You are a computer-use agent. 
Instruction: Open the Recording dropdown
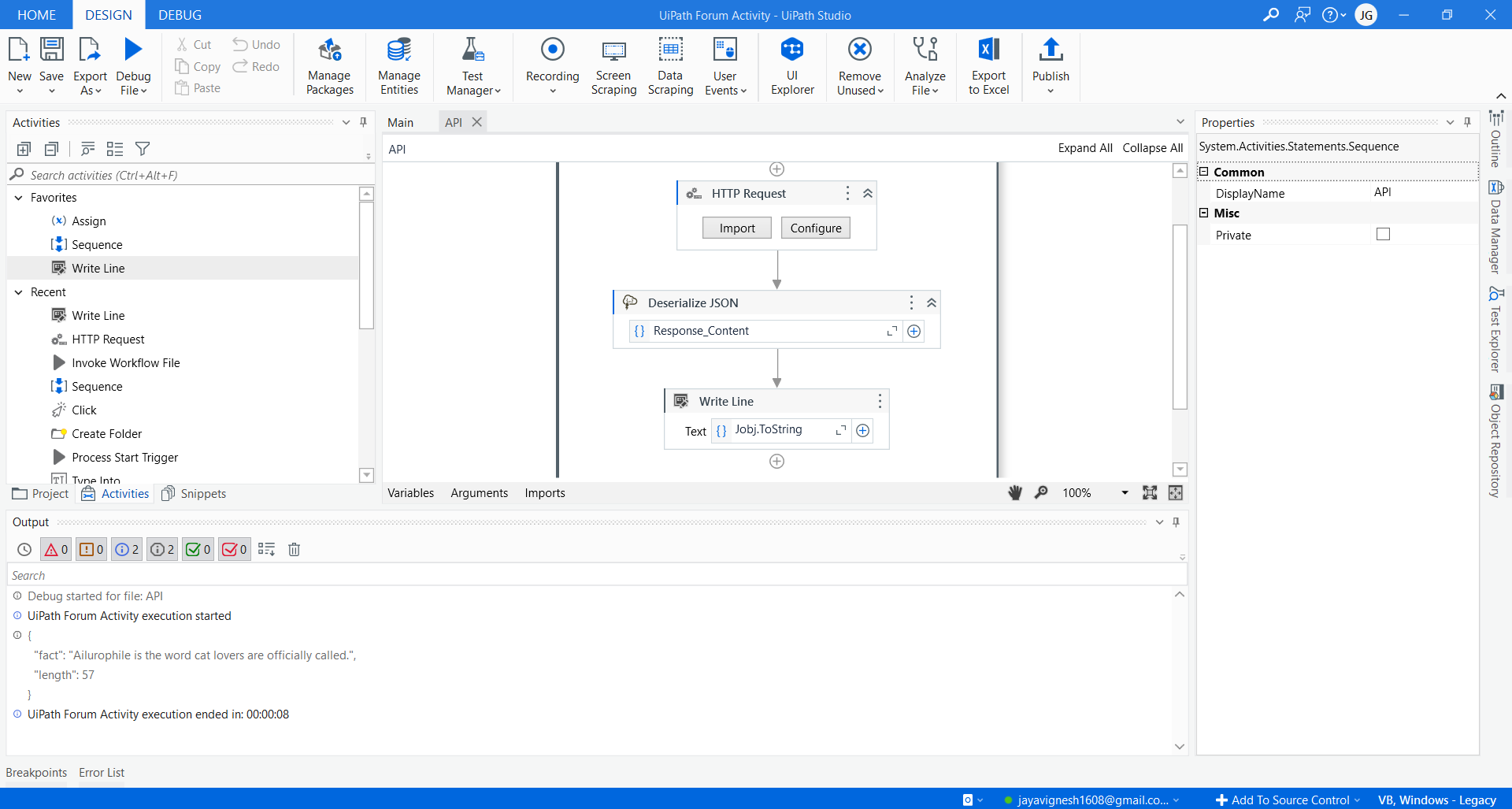552,91
